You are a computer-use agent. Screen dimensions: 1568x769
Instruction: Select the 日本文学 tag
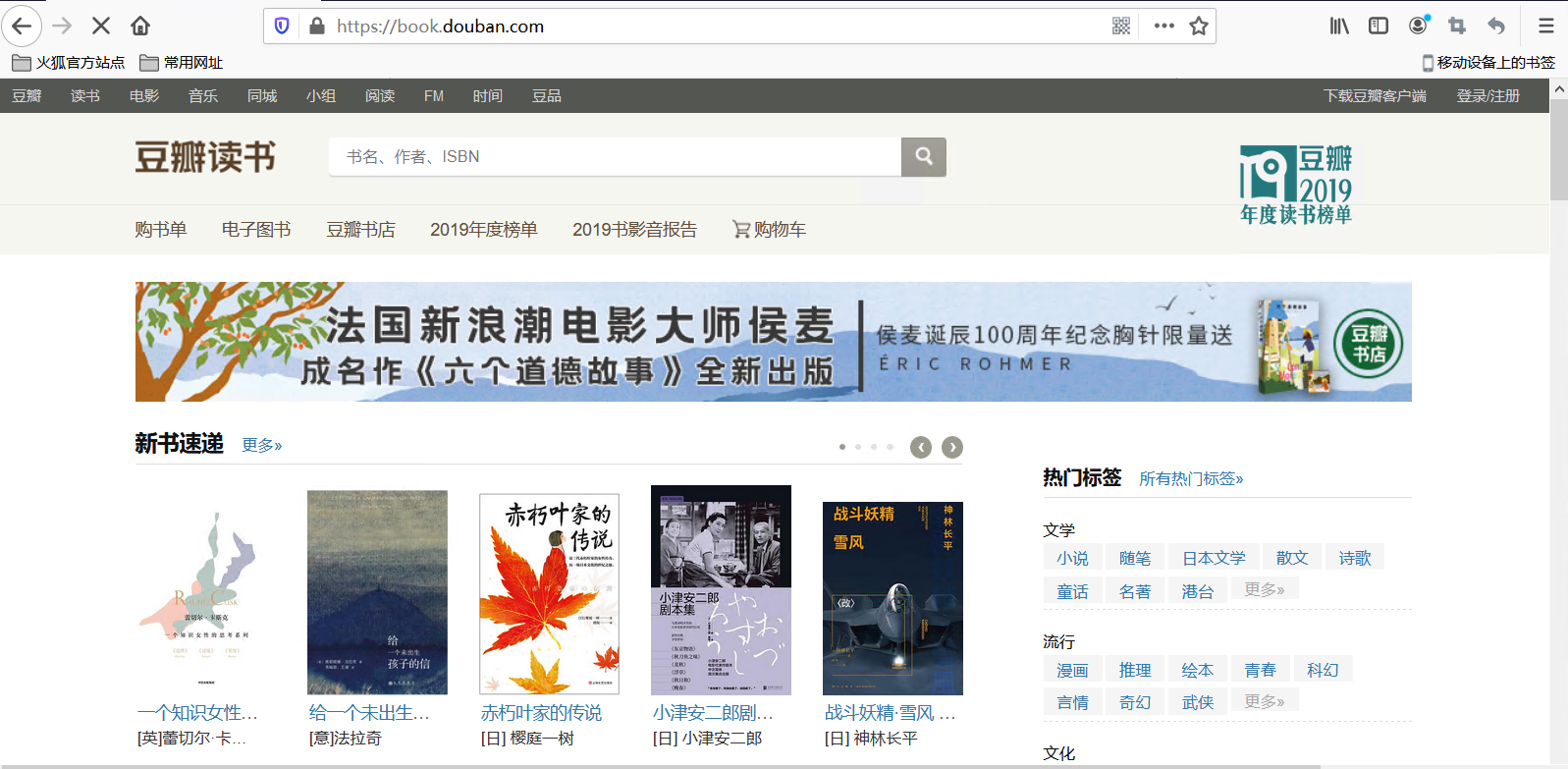tap(1215, 558)
